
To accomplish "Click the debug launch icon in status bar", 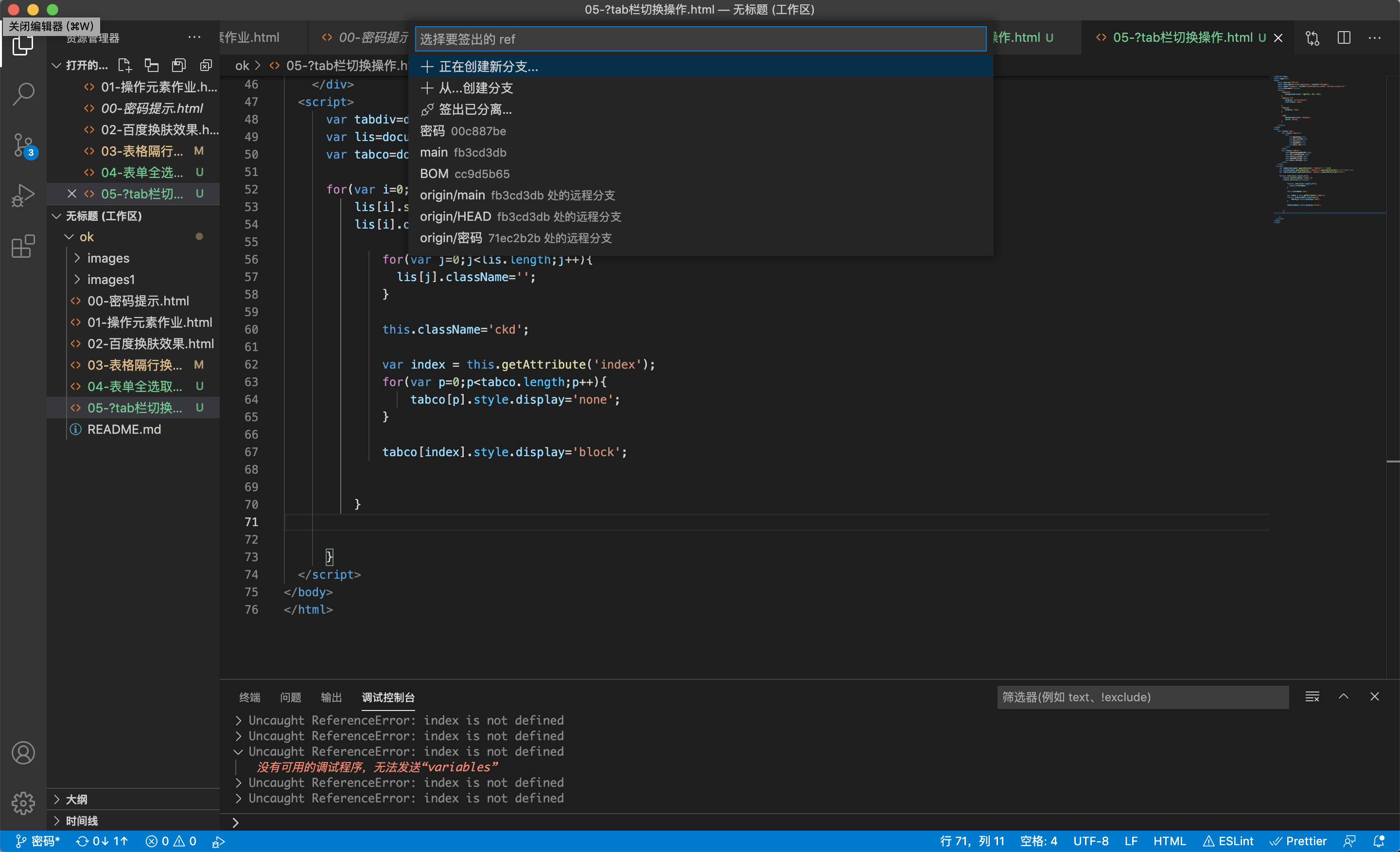I will (x=218, y=841).
